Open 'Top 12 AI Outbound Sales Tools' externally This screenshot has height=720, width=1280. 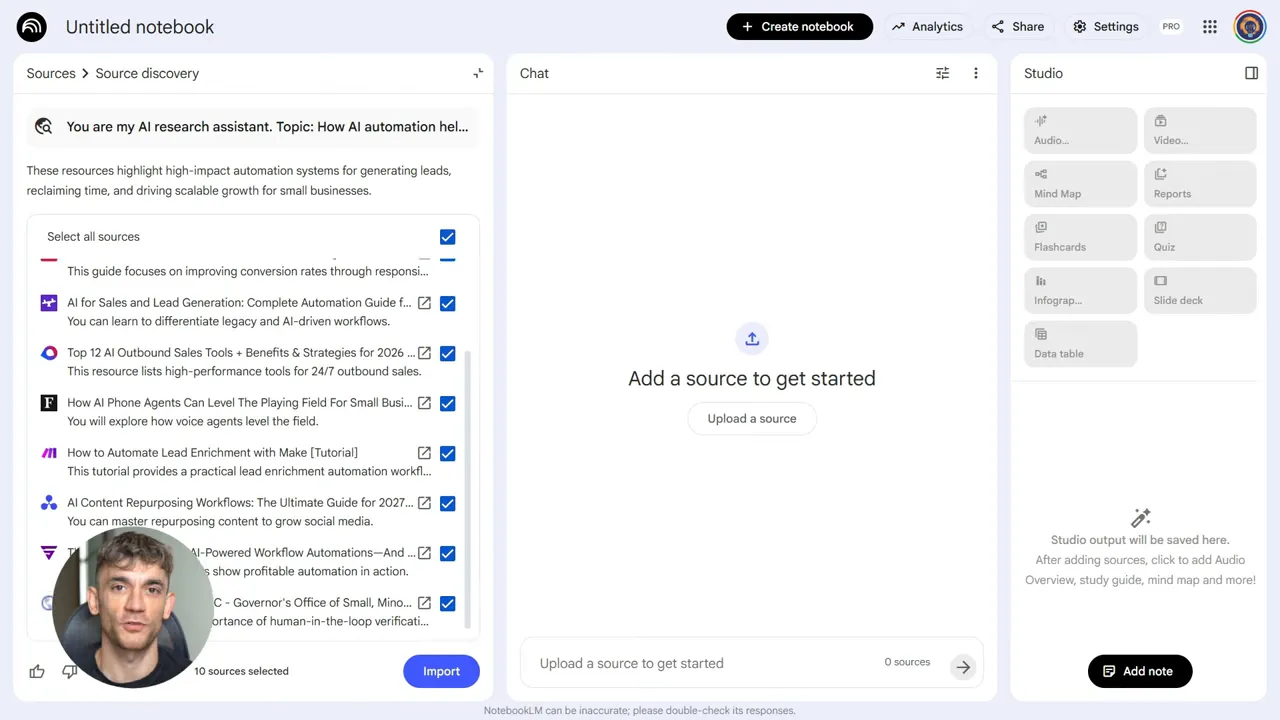424,353
